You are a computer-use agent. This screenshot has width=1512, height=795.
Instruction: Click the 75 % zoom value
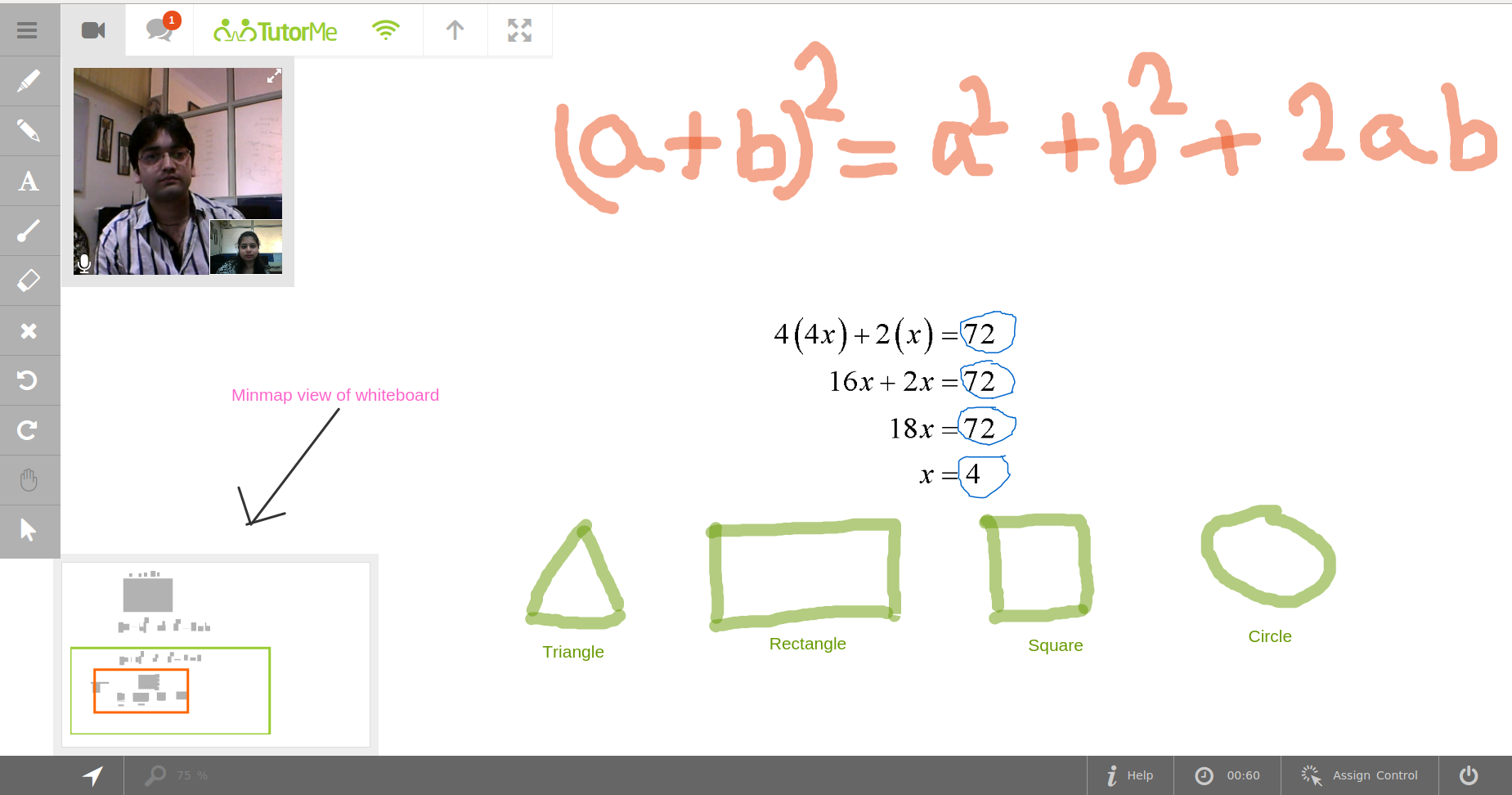192,775
